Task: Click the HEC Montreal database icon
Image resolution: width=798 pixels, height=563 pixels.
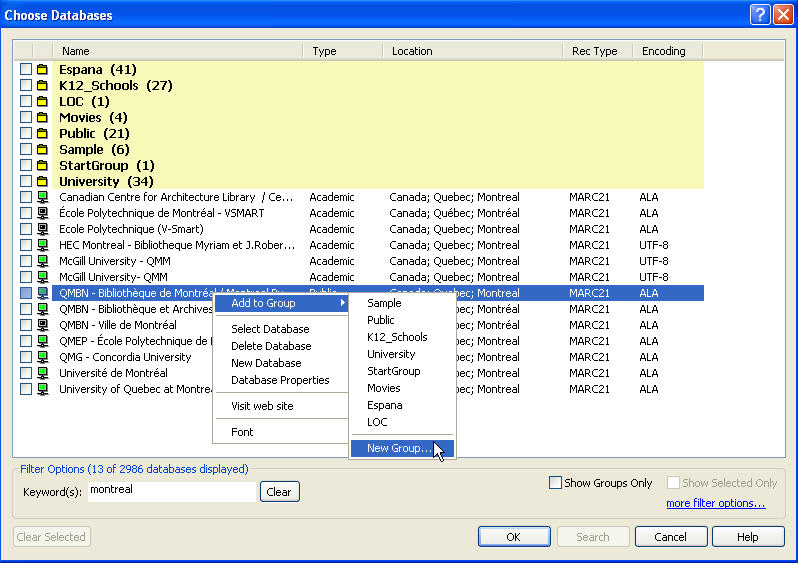Action: click(x=43, y=245)
